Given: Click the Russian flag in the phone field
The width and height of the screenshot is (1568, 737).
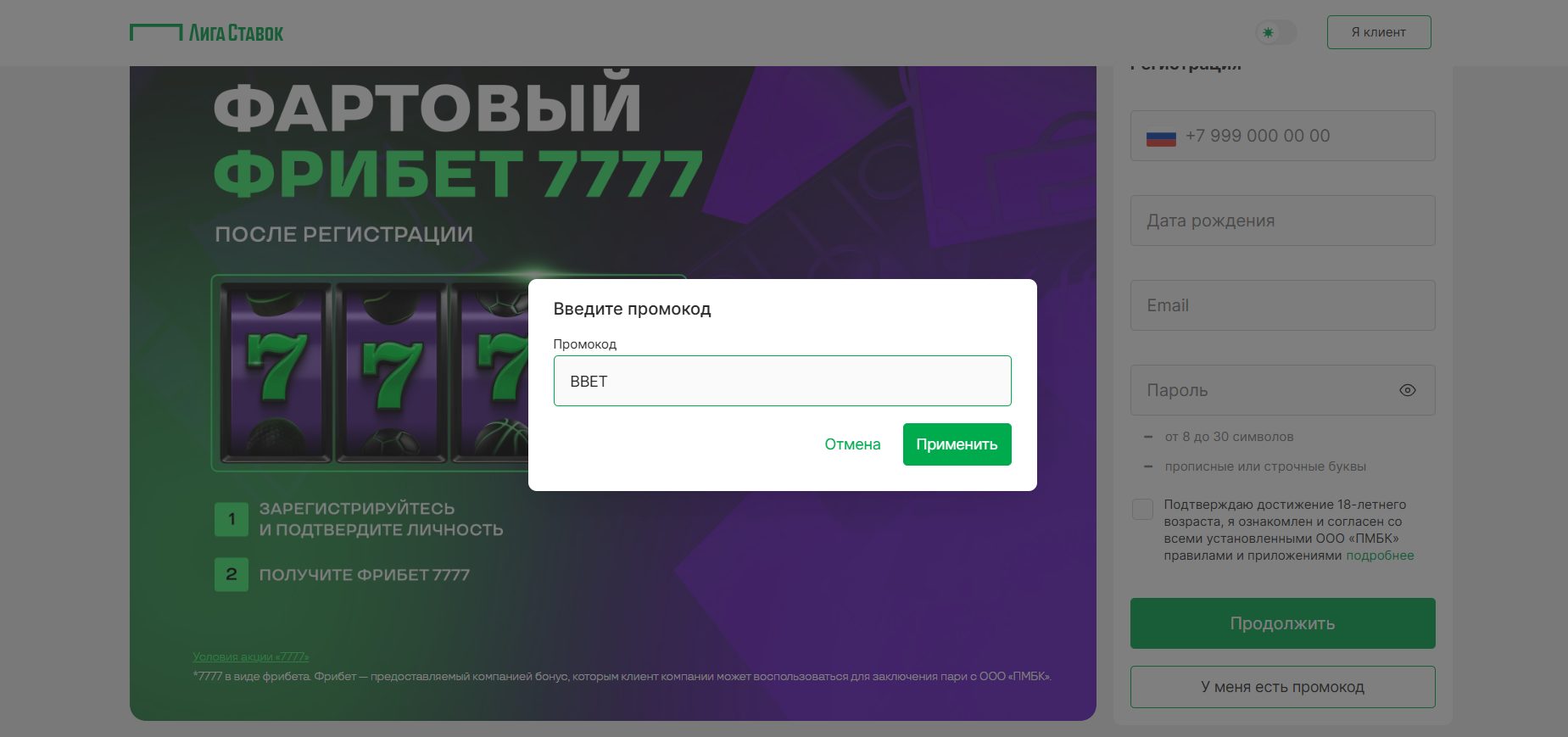Looking at the screenshot, I should 1160,136.
